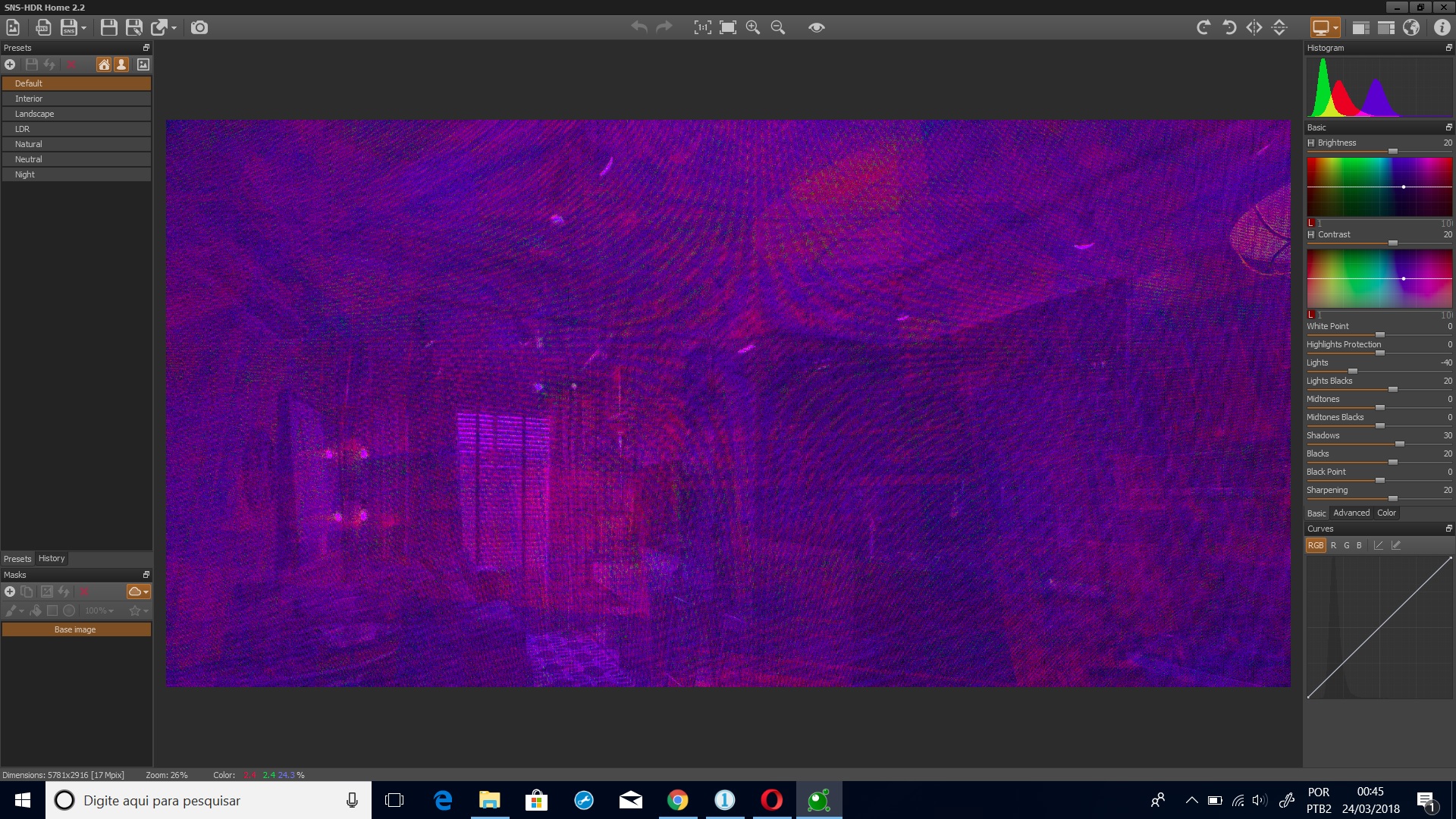Switch to the History tab
The height and width of the screenshot is (819, 1456).
[x=51, y=558]
